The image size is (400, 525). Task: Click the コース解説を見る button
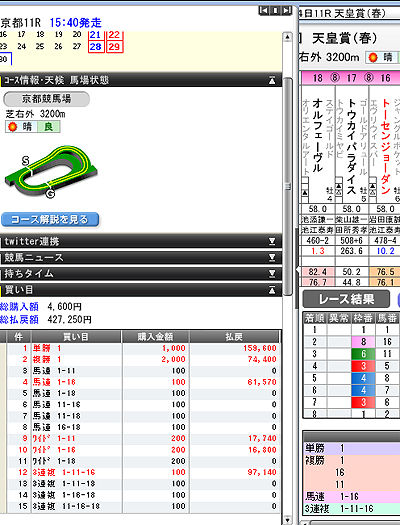click(x=50, y=220)
